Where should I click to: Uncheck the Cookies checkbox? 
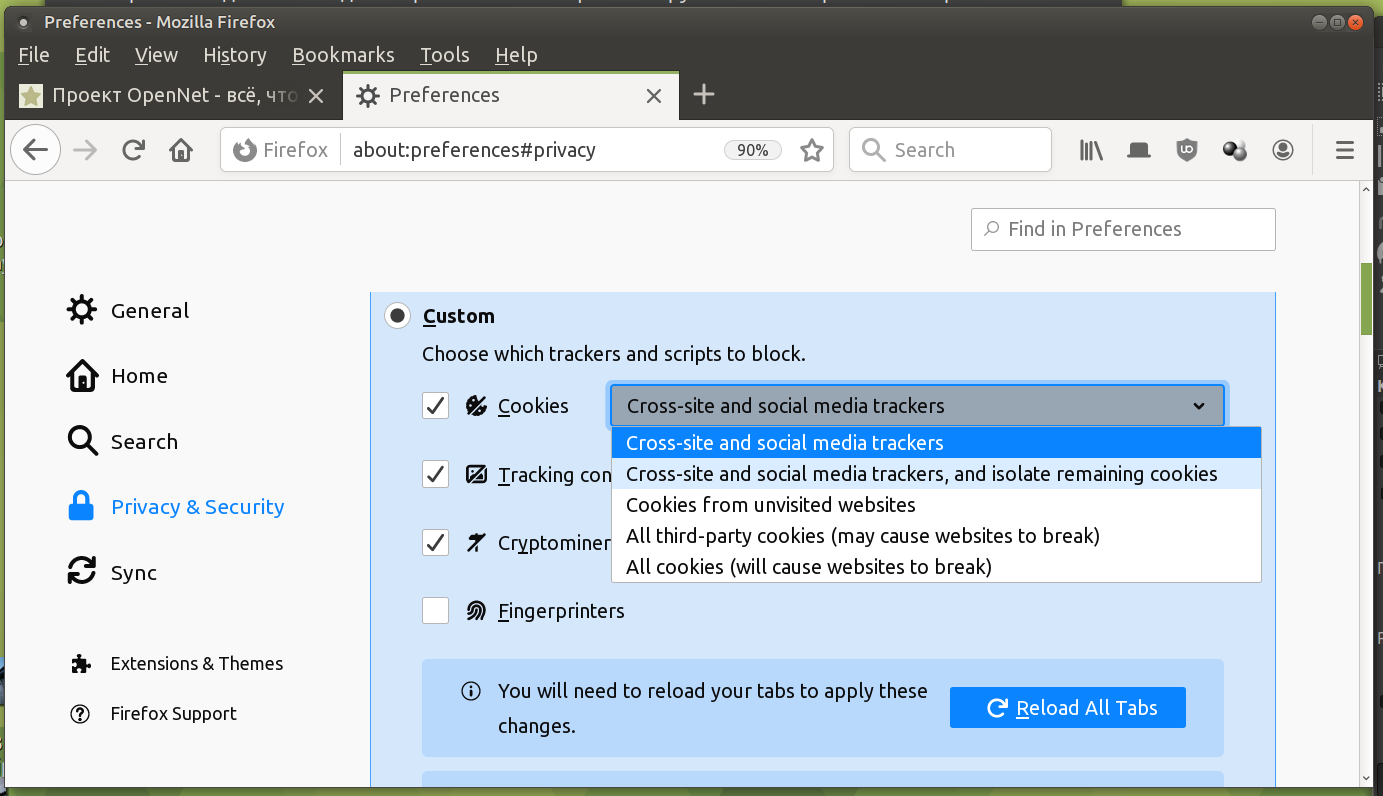435,406
